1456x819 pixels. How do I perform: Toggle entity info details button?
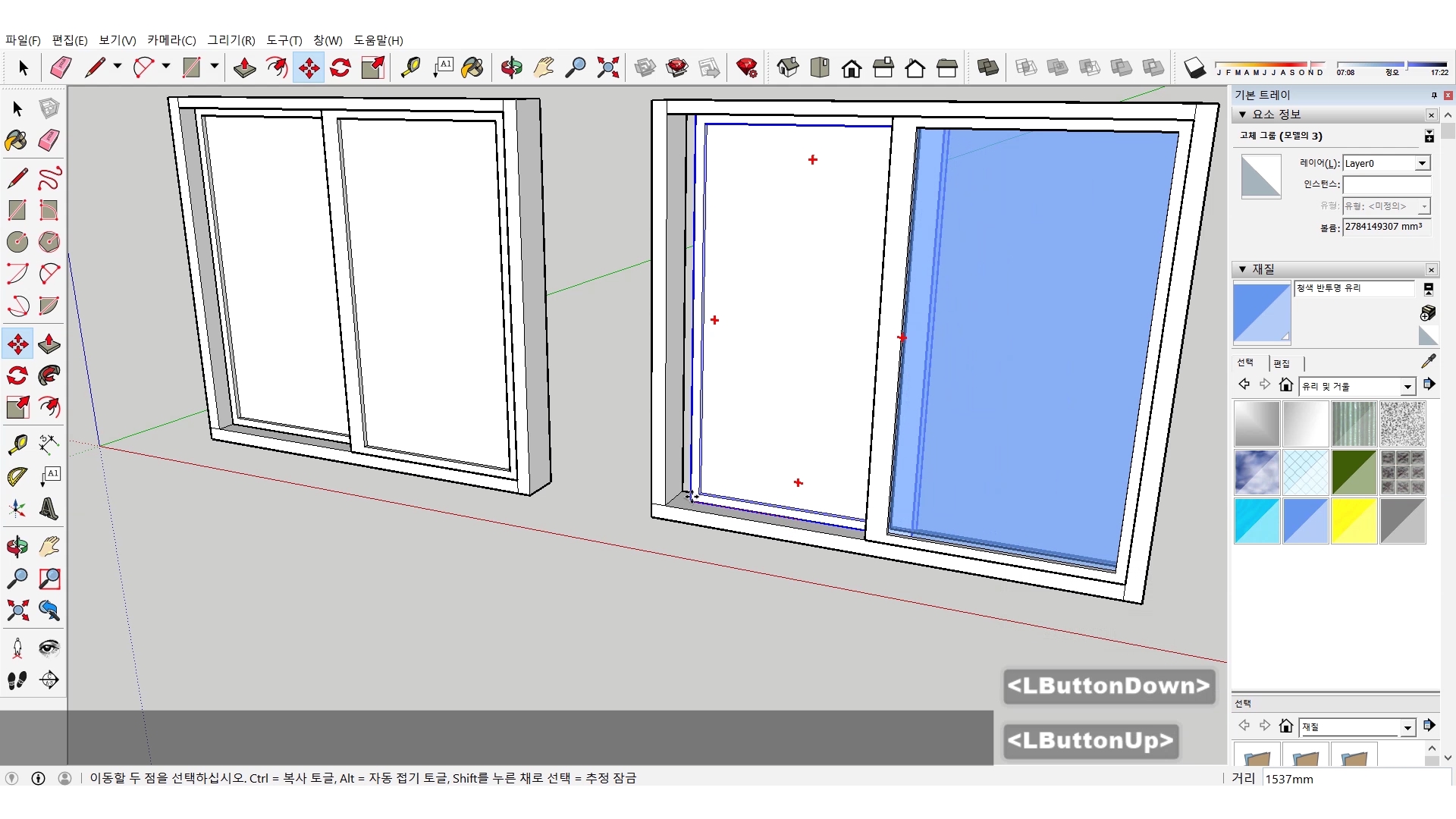pos(1429,136)
